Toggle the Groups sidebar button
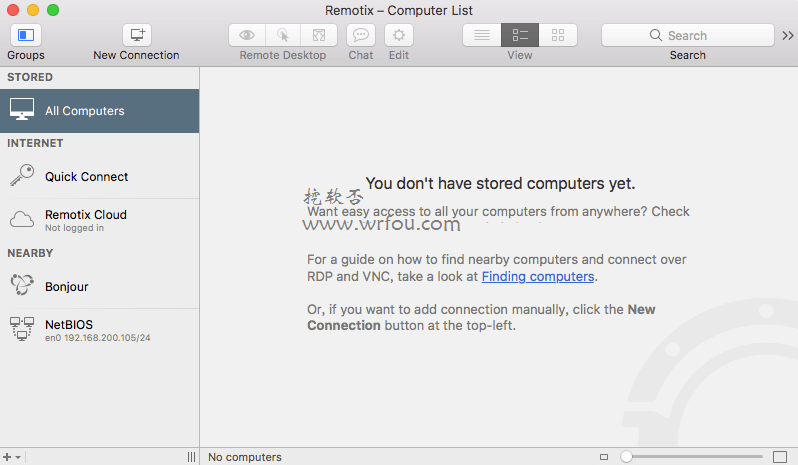 25,35
